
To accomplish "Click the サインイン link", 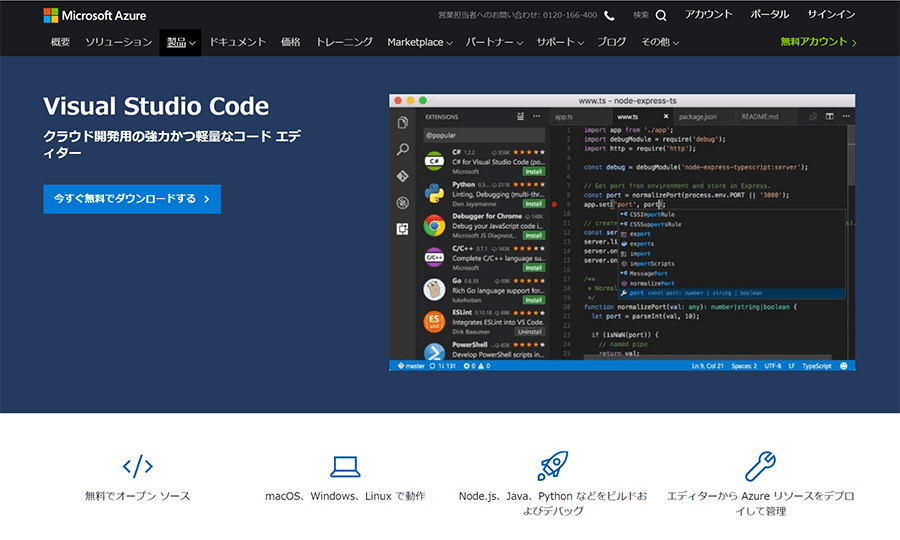I will click(x=831, y=15).
